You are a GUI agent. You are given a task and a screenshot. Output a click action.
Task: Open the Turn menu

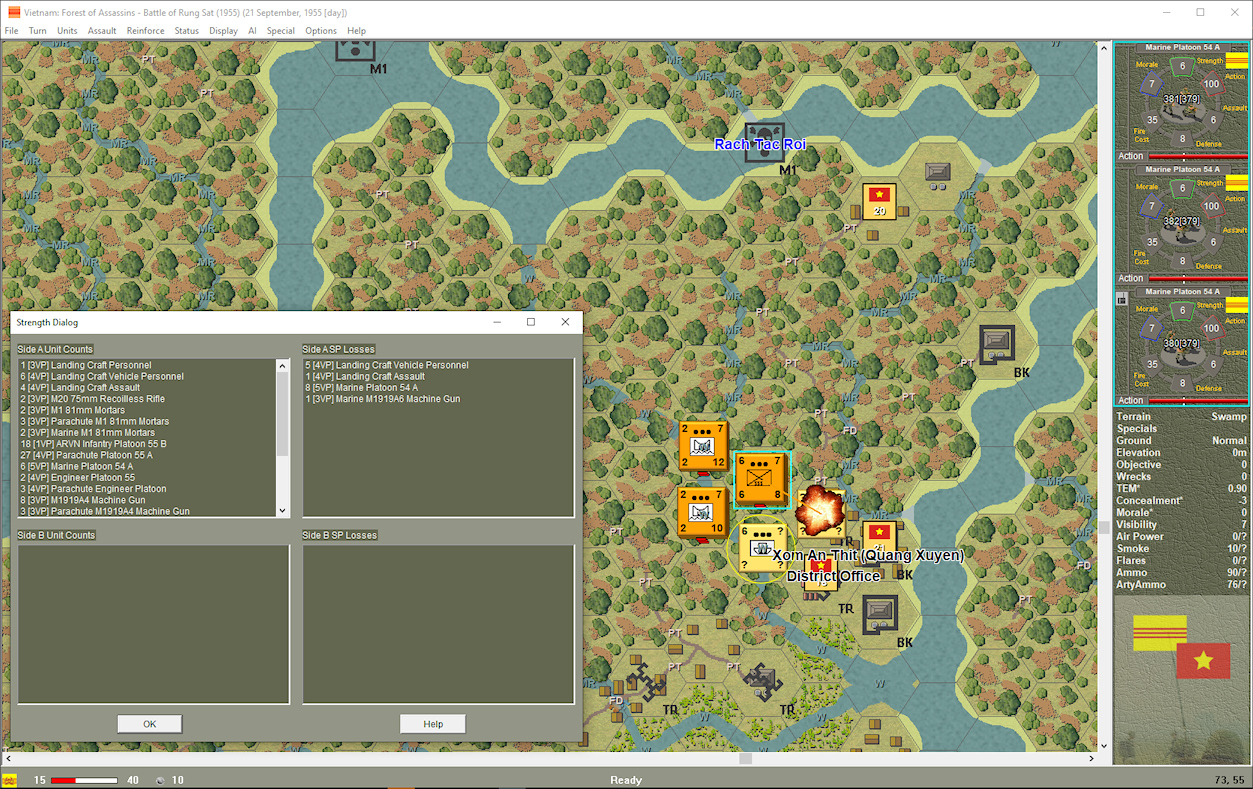click(x=38, y=31)
